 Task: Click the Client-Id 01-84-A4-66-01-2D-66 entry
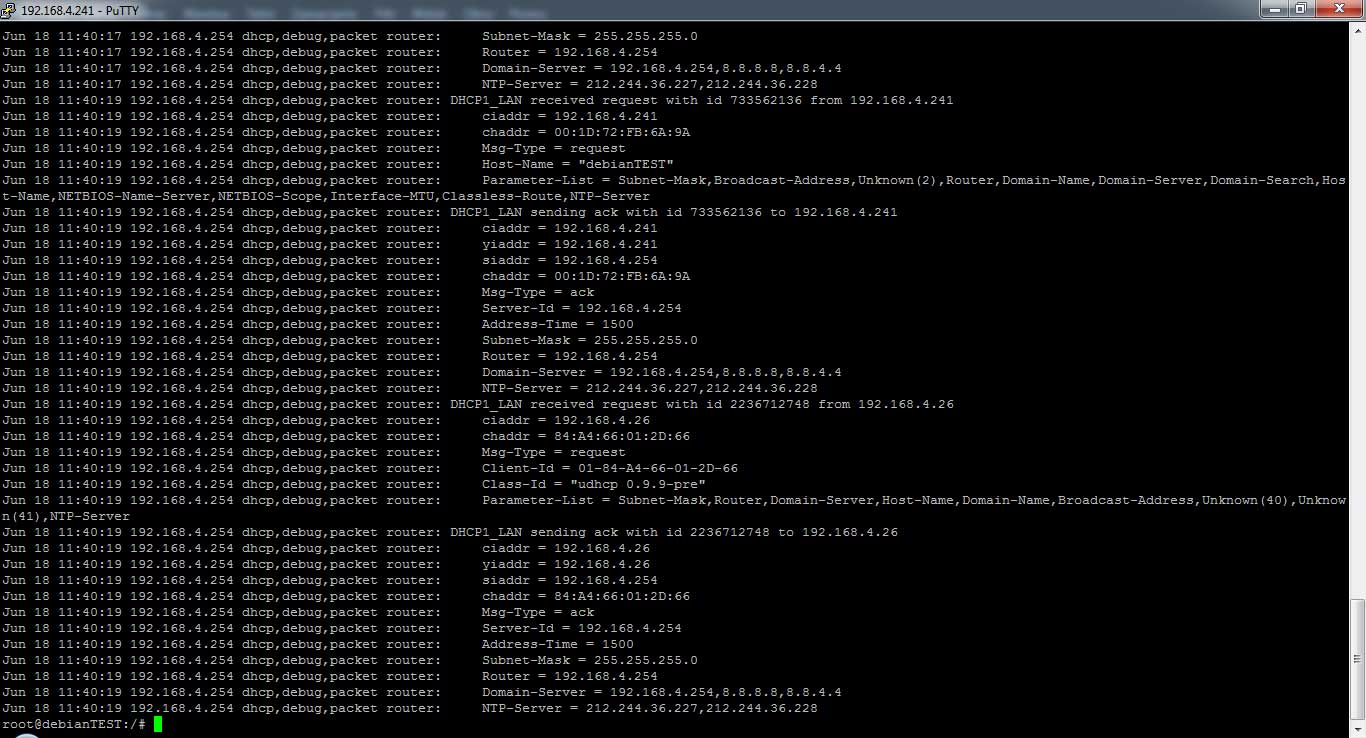[609, 468]
